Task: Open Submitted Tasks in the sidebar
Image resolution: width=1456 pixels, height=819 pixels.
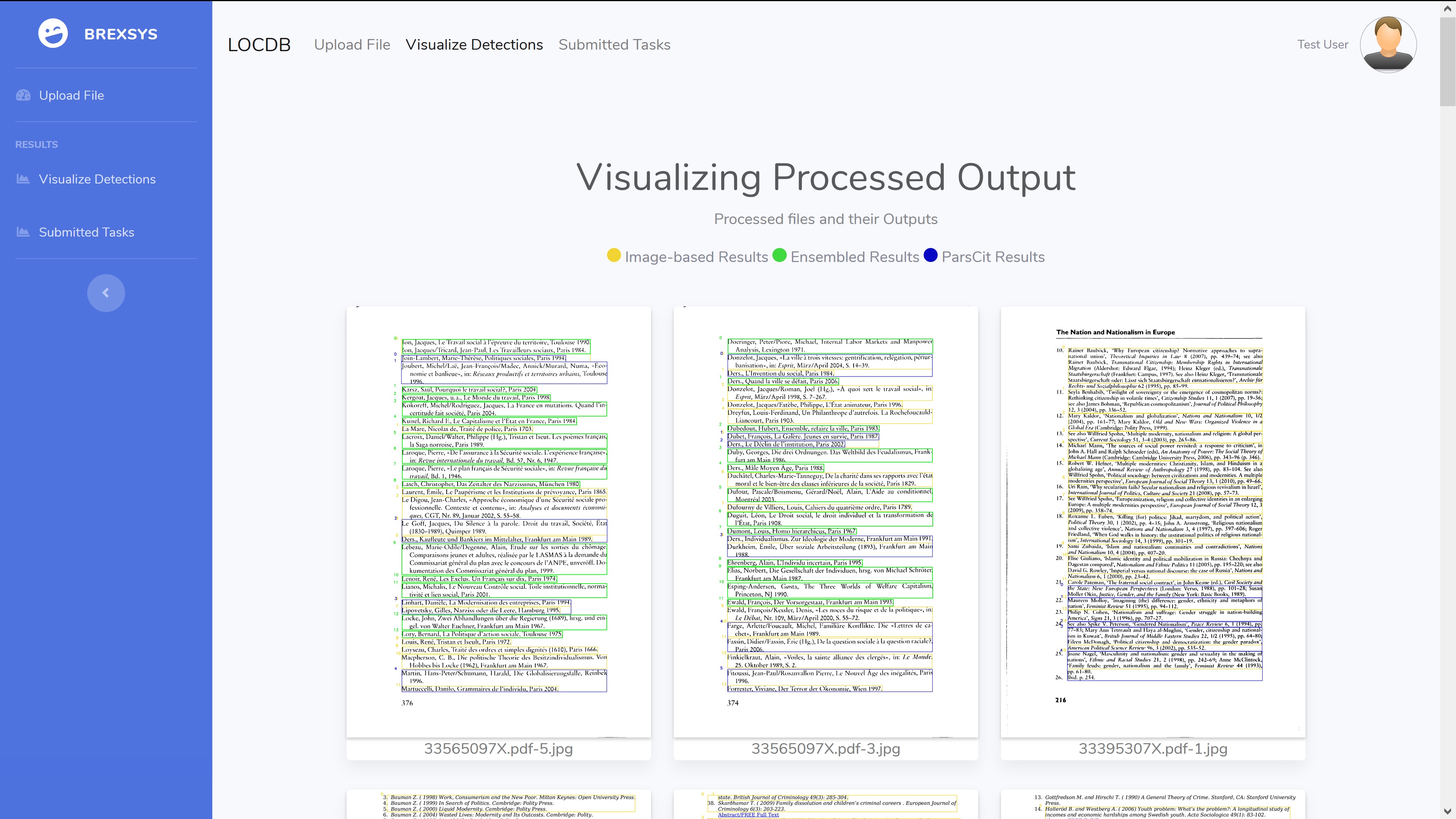Action: 86,232
